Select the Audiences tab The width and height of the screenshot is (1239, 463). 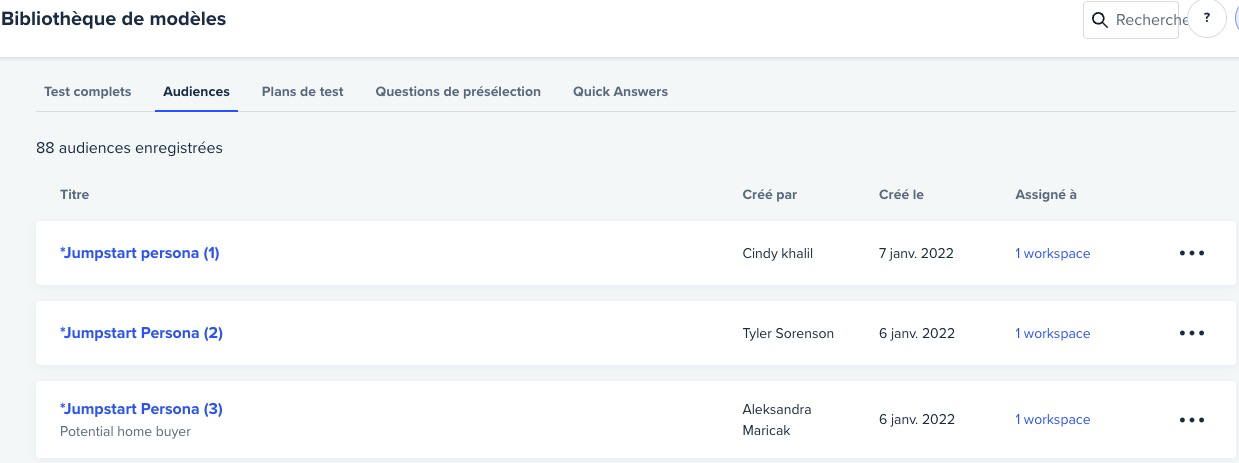coord(197,91)
